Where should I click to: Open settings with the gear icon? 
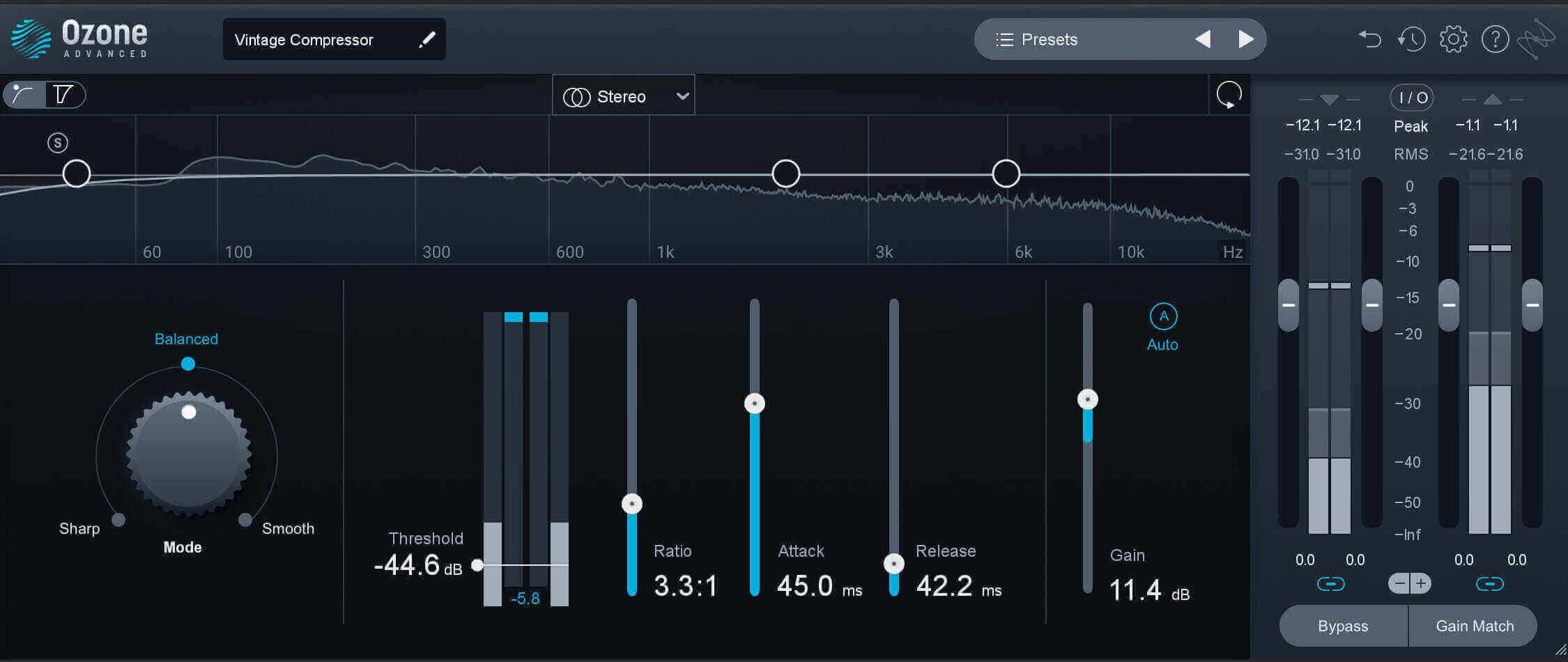[1454, 39]
